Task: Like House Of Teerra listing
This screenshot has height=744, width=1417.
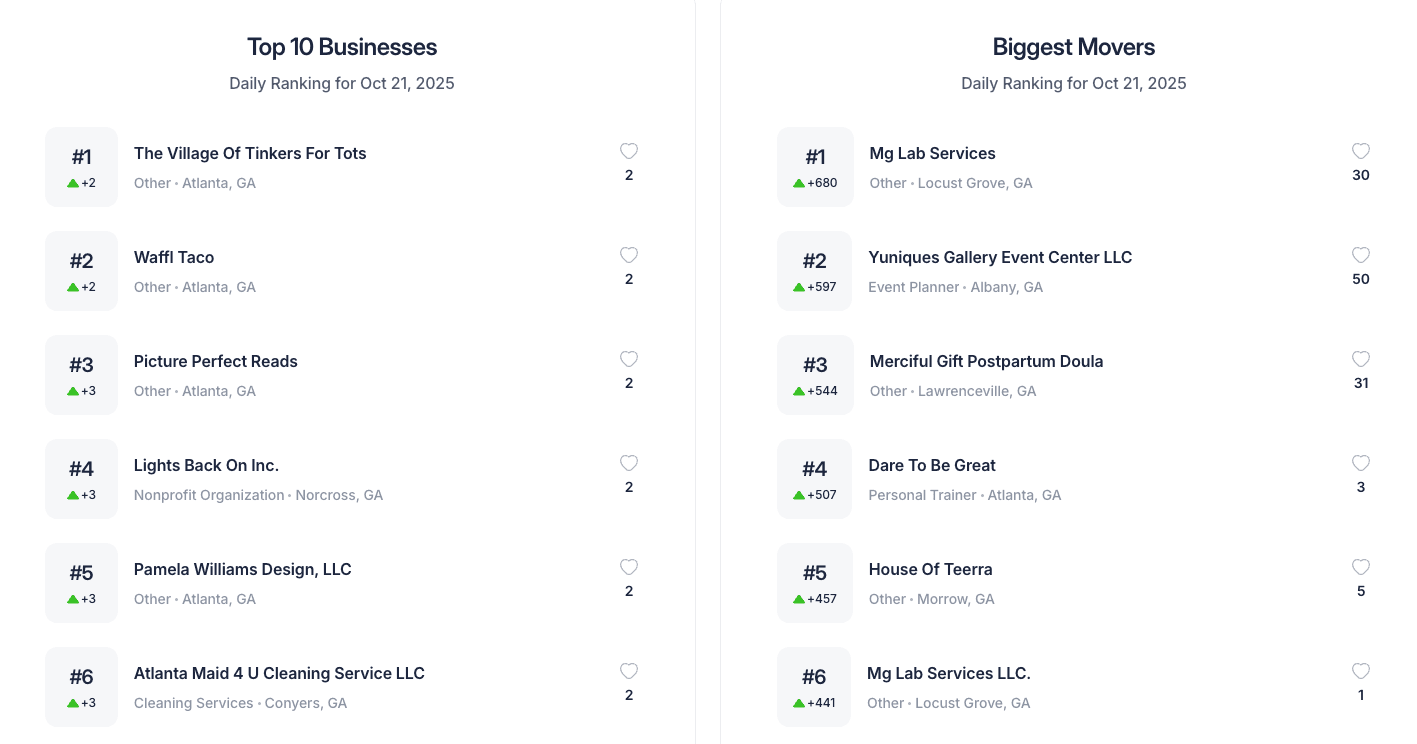Action: point(1361,568)
